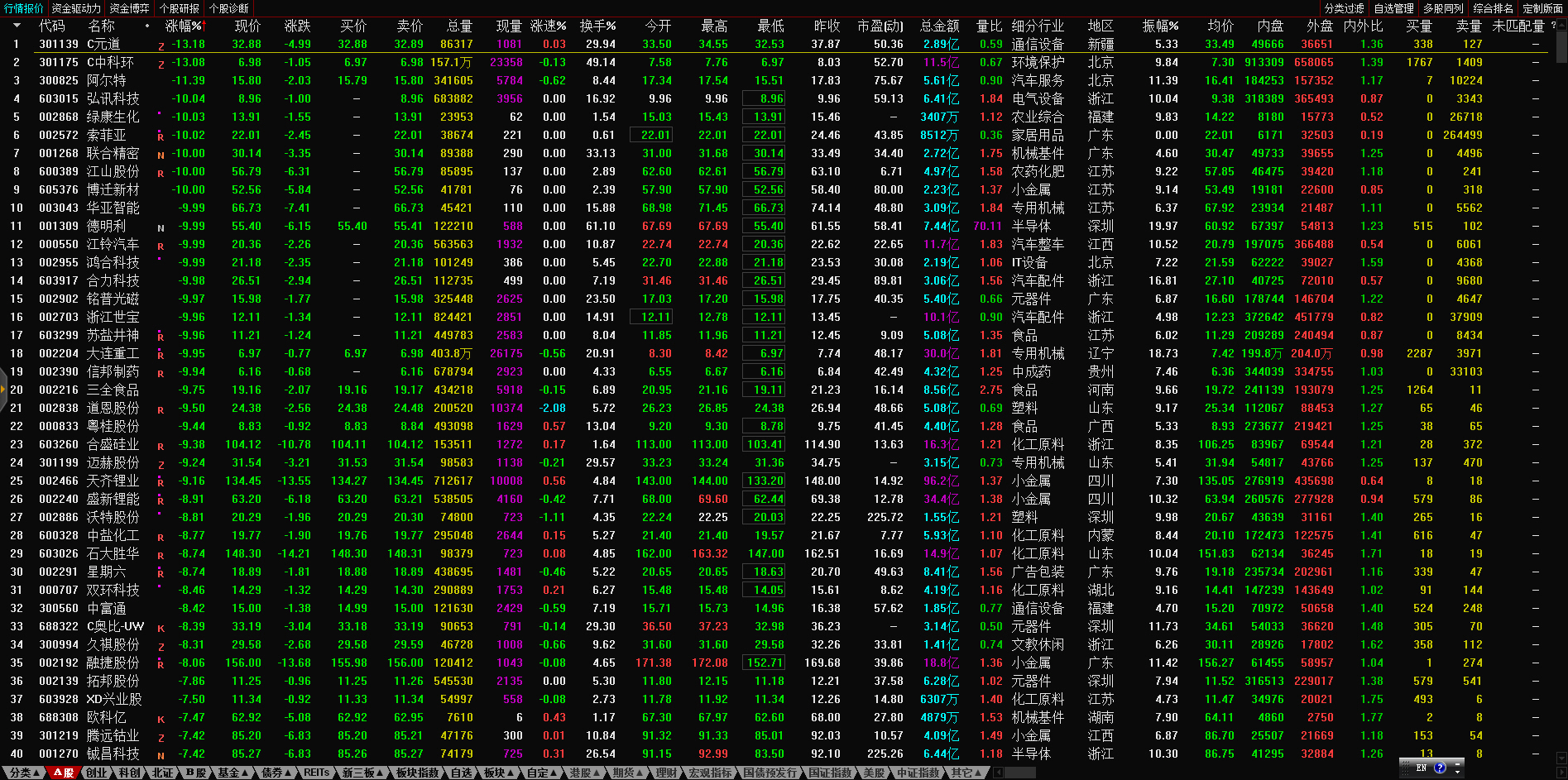1568x780 pixels.
Task: Click the R marker beside 索菲亚
Action: (161, 136)
